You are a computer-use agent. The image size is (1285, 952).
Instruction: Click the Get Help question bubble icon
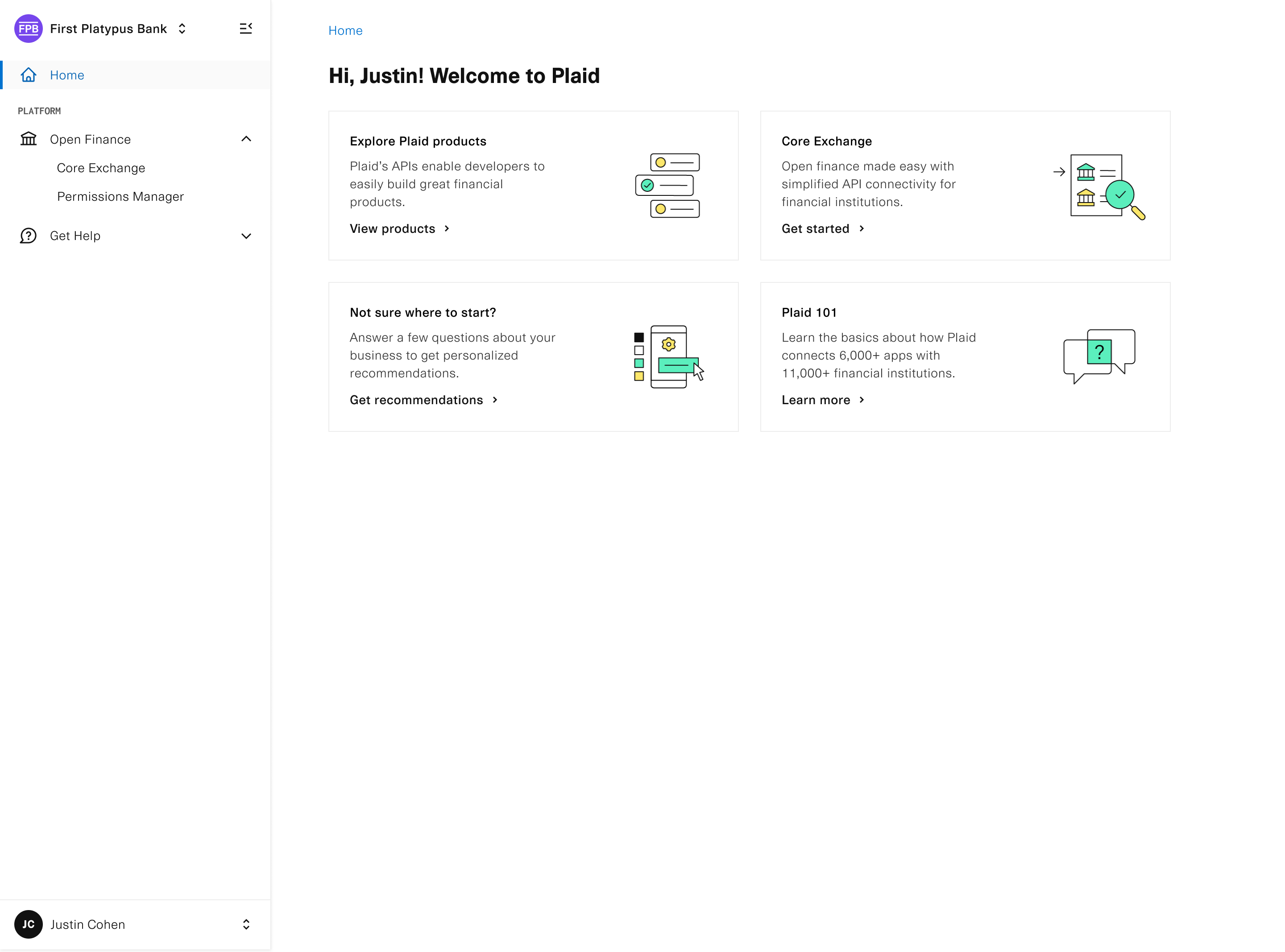(x=28, y=236)
